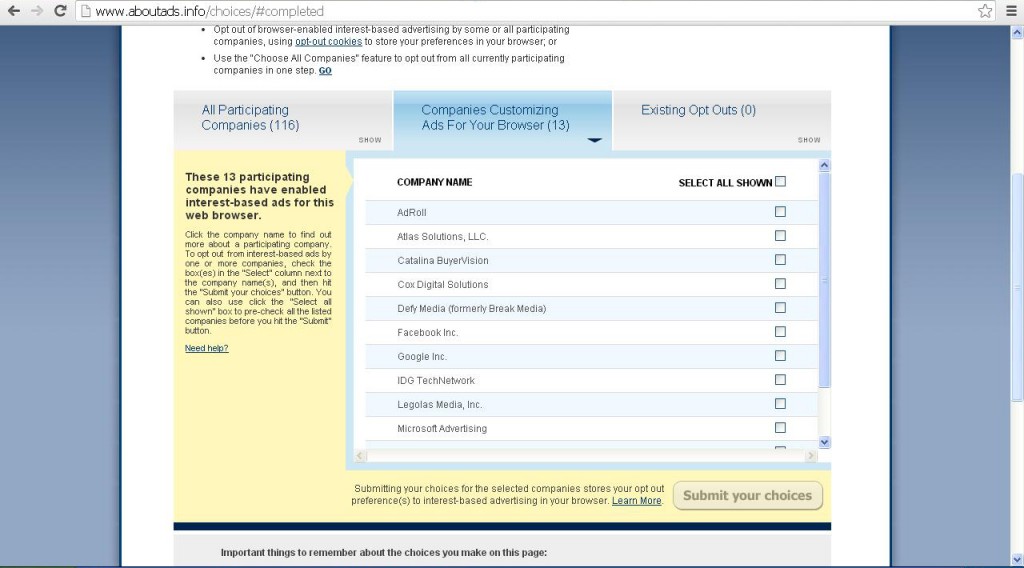Tick the AdRoll opt-out checkbox

780,212
